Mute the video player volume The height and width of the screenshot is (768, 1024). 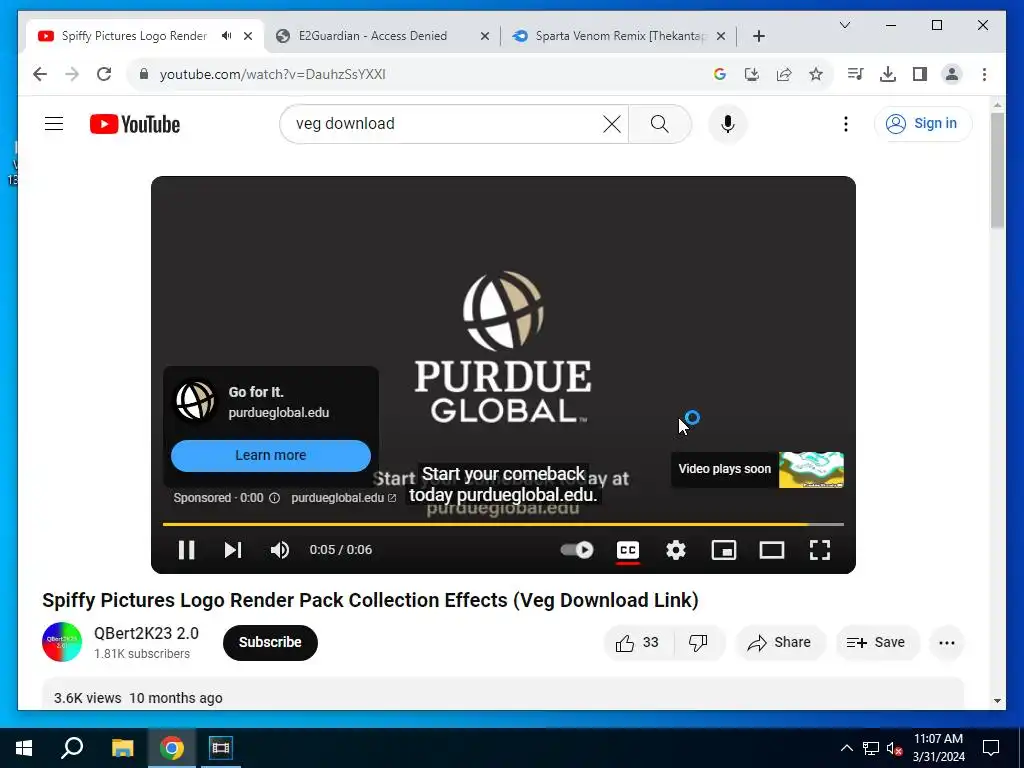coord(280,550)
